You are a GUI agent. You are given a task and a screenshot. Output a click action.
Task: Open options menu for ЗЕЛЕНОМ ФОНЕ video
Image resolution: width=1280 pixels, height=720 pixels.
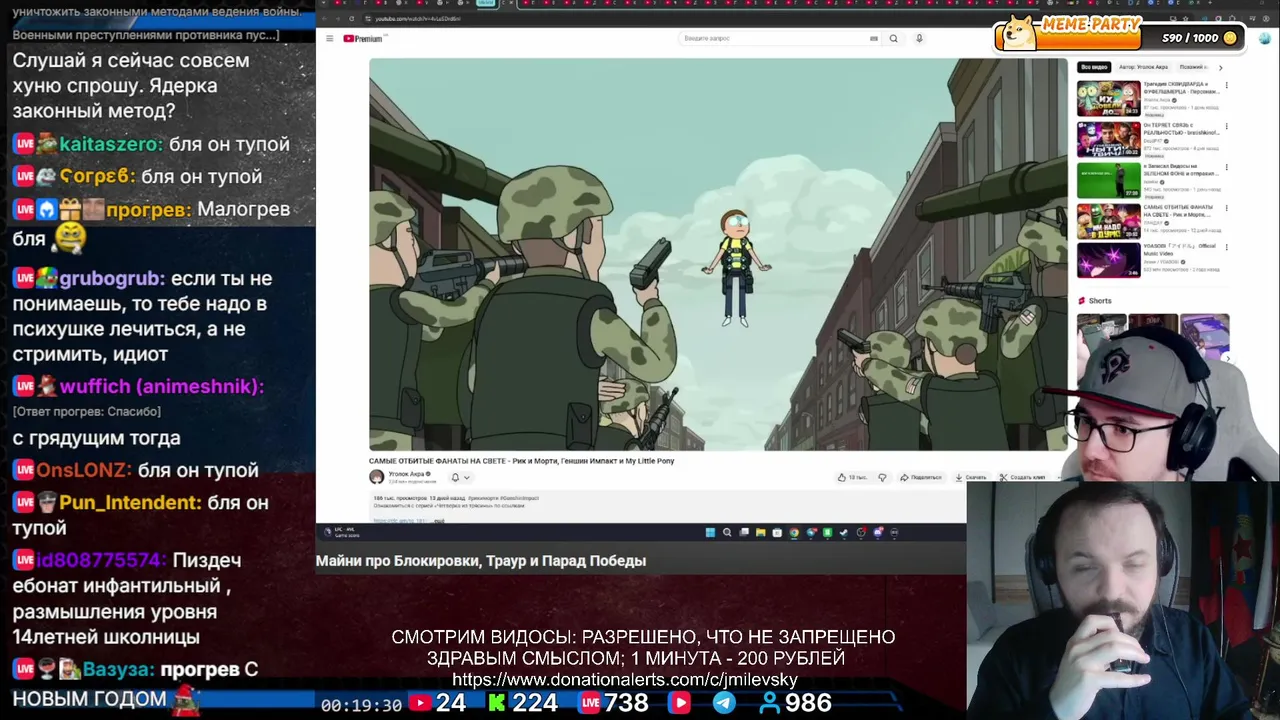click(1226, 167)
